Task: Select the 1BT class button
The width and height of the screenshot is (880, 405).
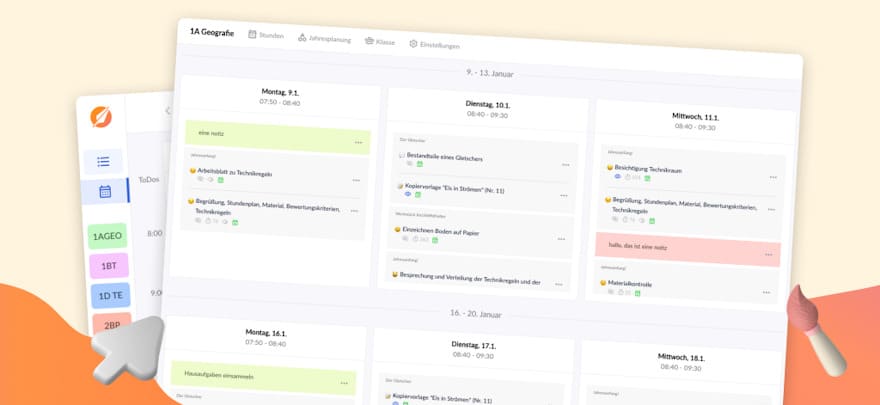Action: 108,266
